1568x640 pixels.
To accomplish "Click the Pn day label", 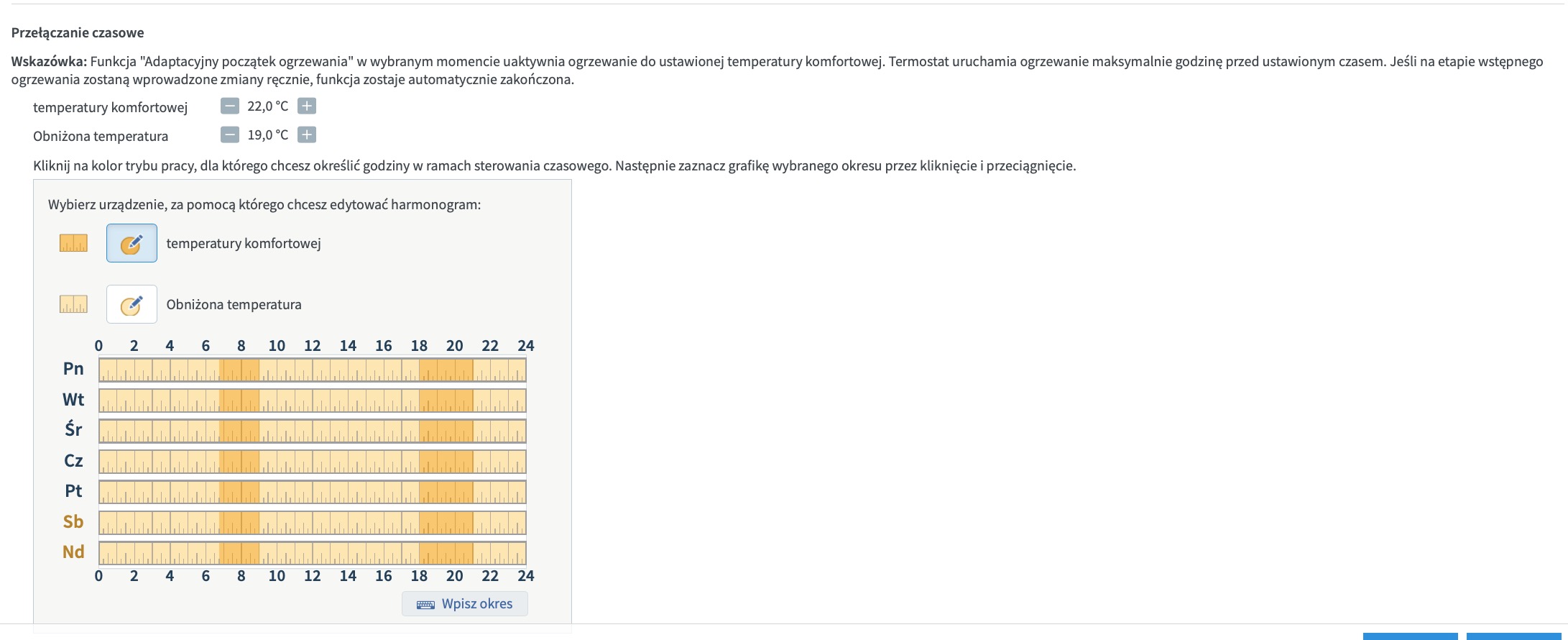I will (73, 369).
